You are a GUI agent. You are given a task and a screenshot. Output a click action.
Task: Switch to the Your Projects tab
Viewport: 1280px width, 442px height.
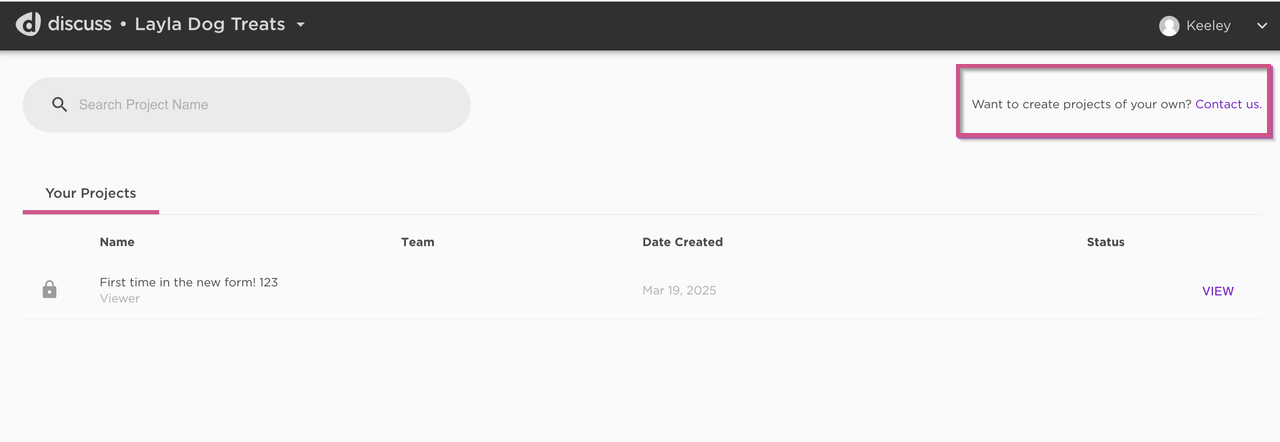[x=91, y=193]
